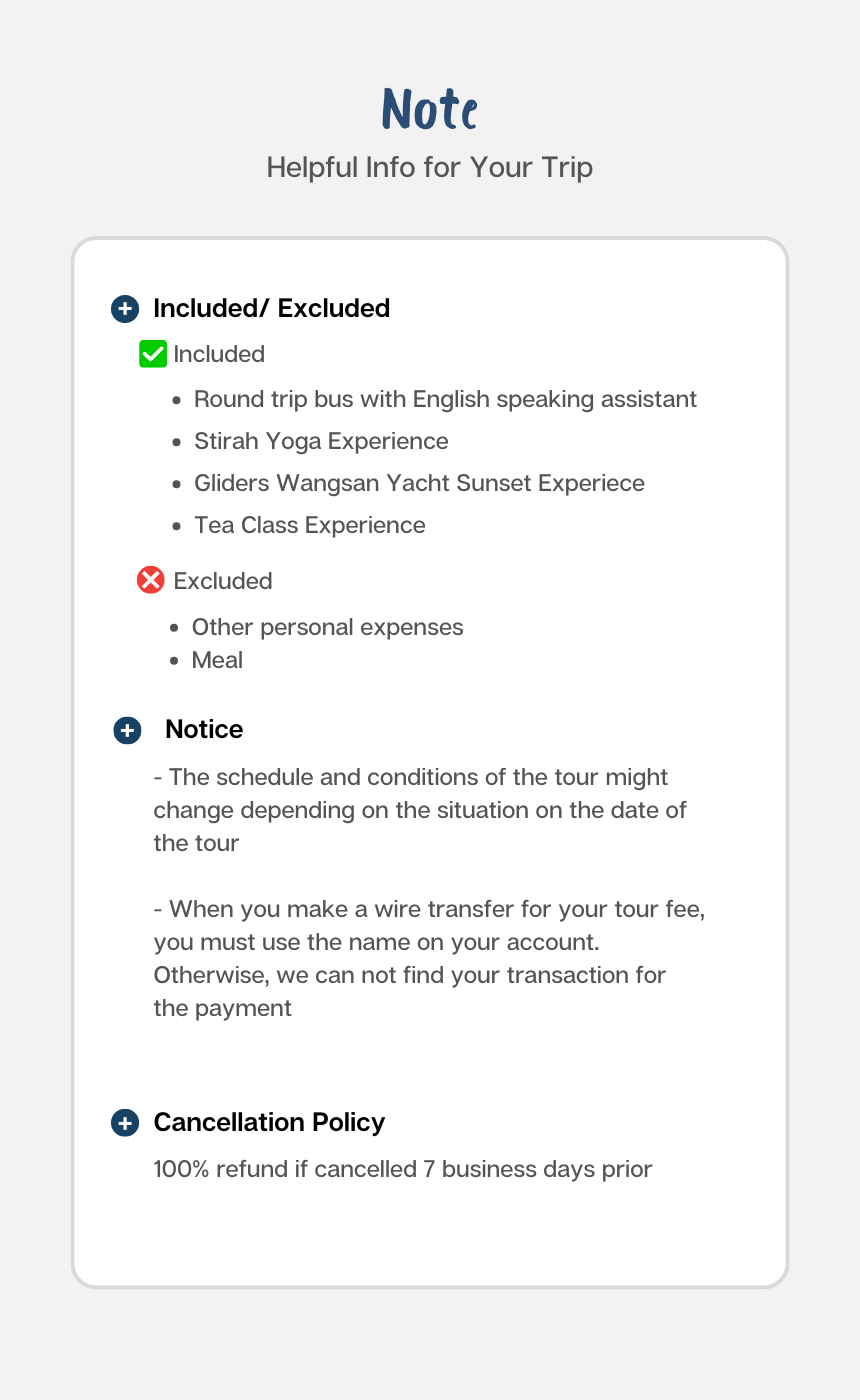Expand the Included/ Excluded section heading
Screen dimensions: 860x1400
[x=271, y=309]
